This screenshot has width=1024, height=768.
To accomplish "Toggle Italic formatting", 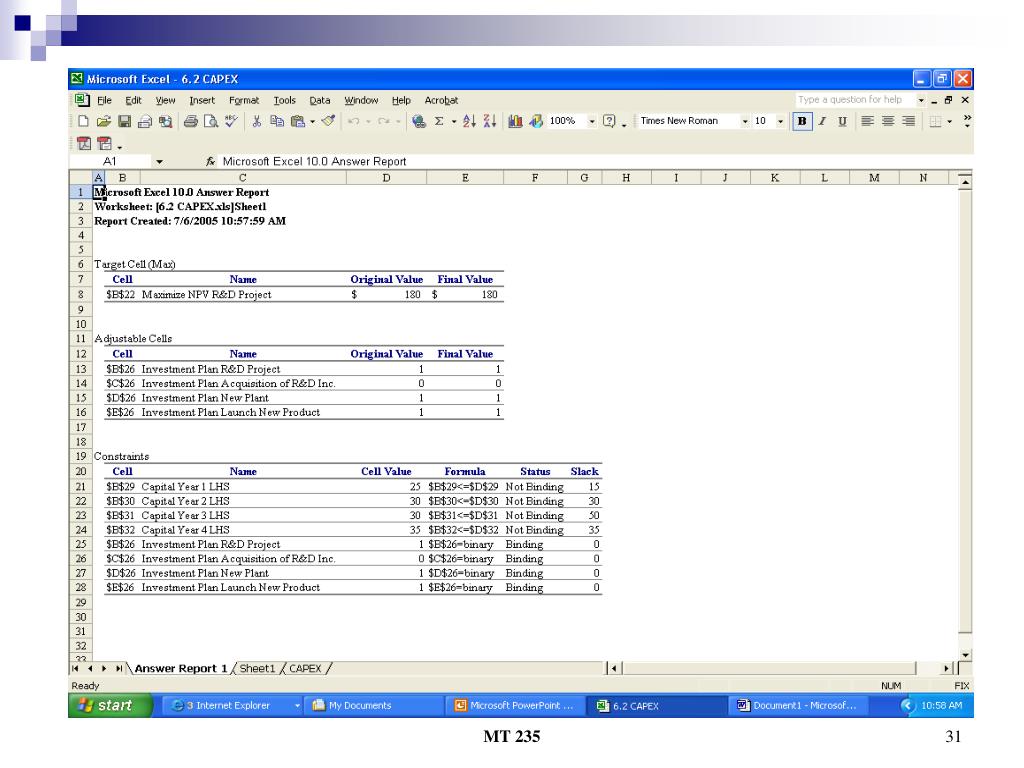I will [822, 121].
